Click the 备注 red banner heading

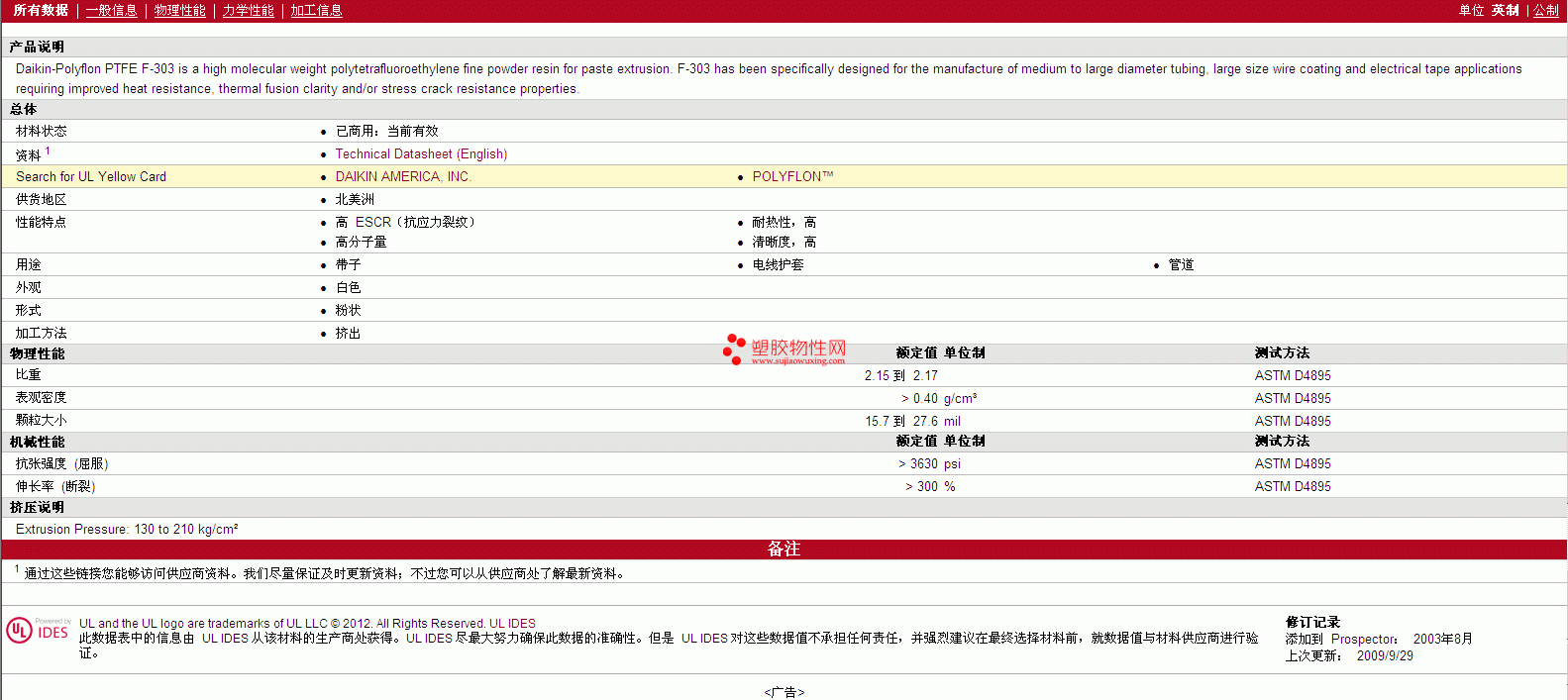click(784, 549)
